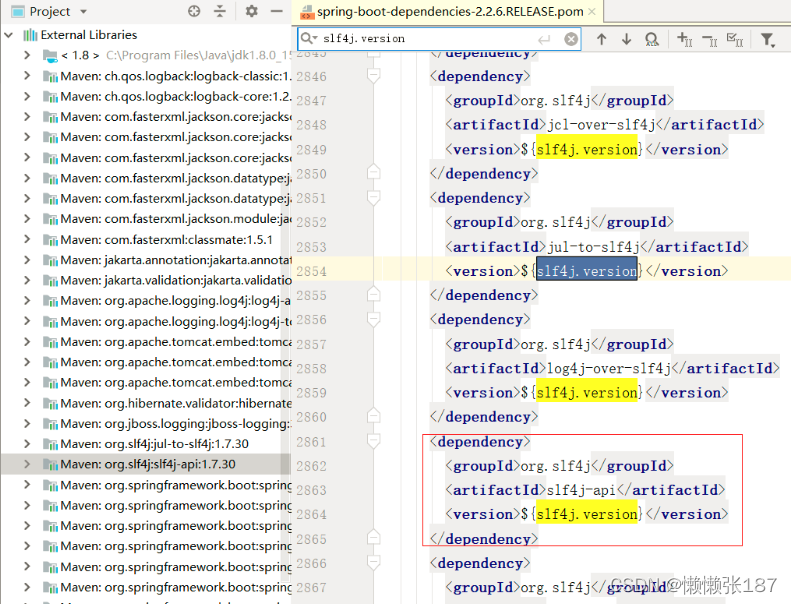This screenshot has height=604, width=792.
Task: Expand hibernate validator library node
Action: point(27,403)
